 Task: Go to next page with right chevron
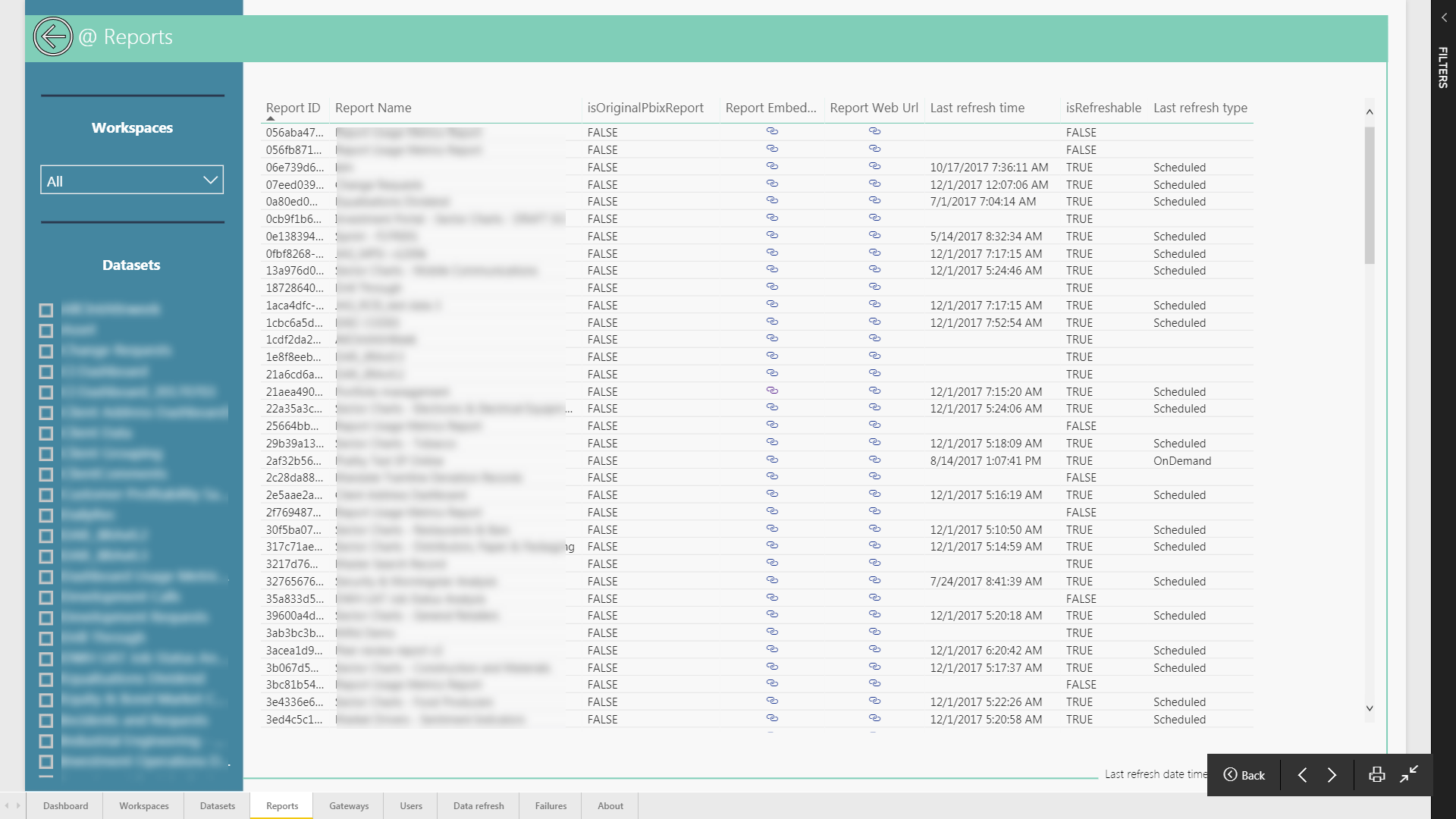click(x=1332, y=774)
